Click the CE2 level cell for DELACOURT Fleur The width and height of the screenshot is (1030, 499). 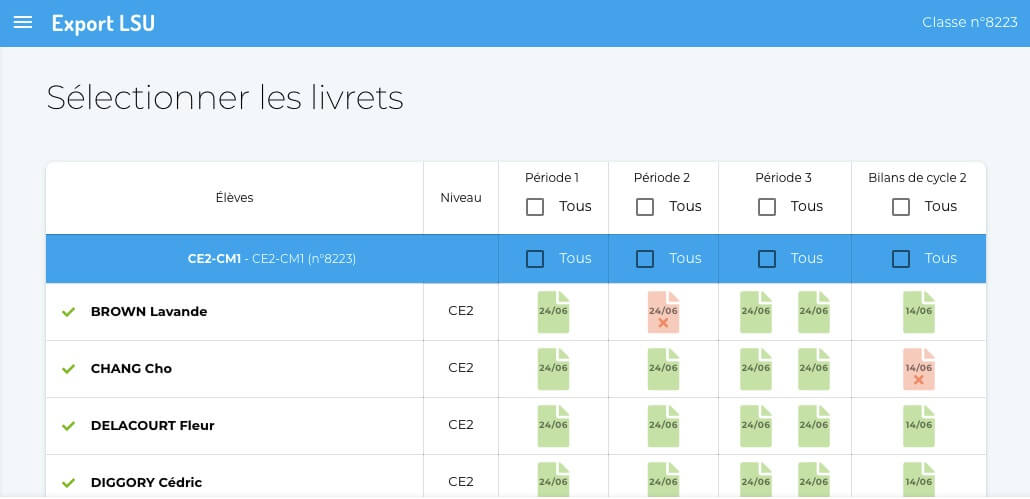(x=460, y=425)
